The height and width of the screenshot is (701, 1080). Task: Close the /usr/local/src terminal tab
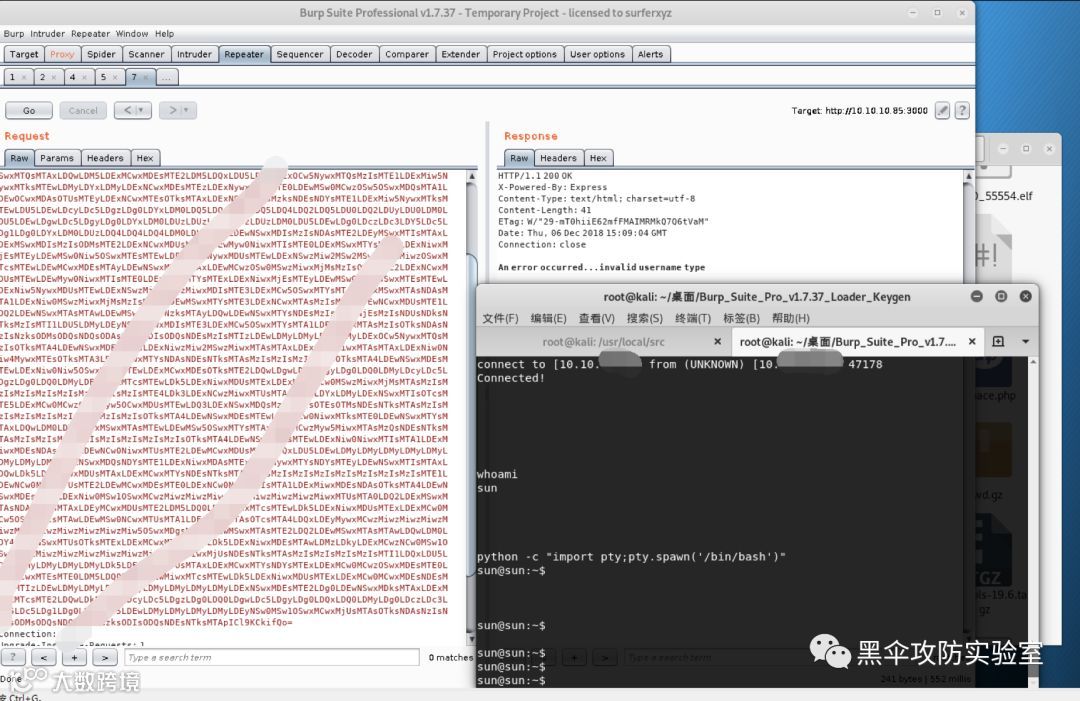point(717,342)
